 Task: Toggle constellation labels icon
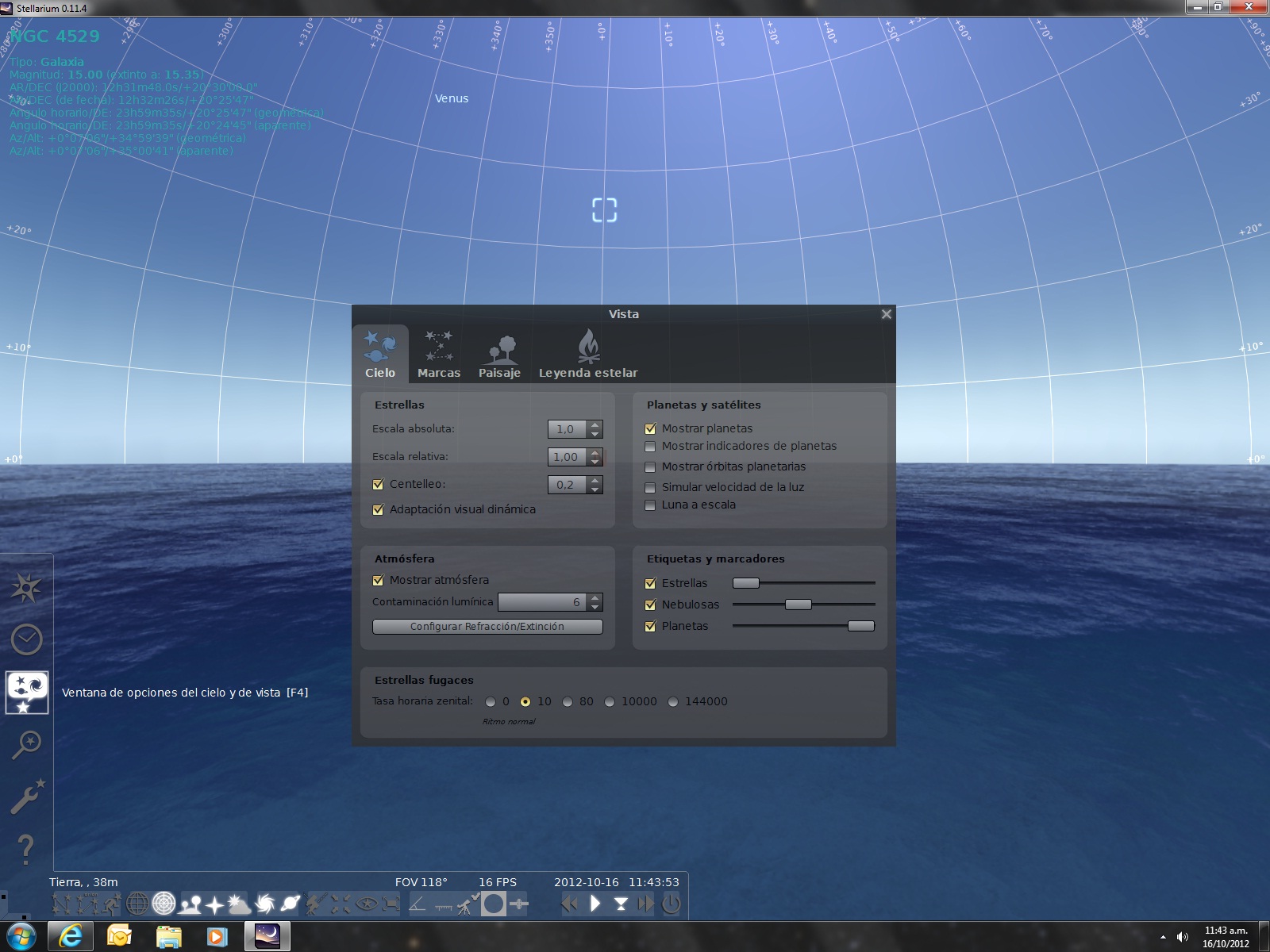pyautogui.click(x=87, y=904)
